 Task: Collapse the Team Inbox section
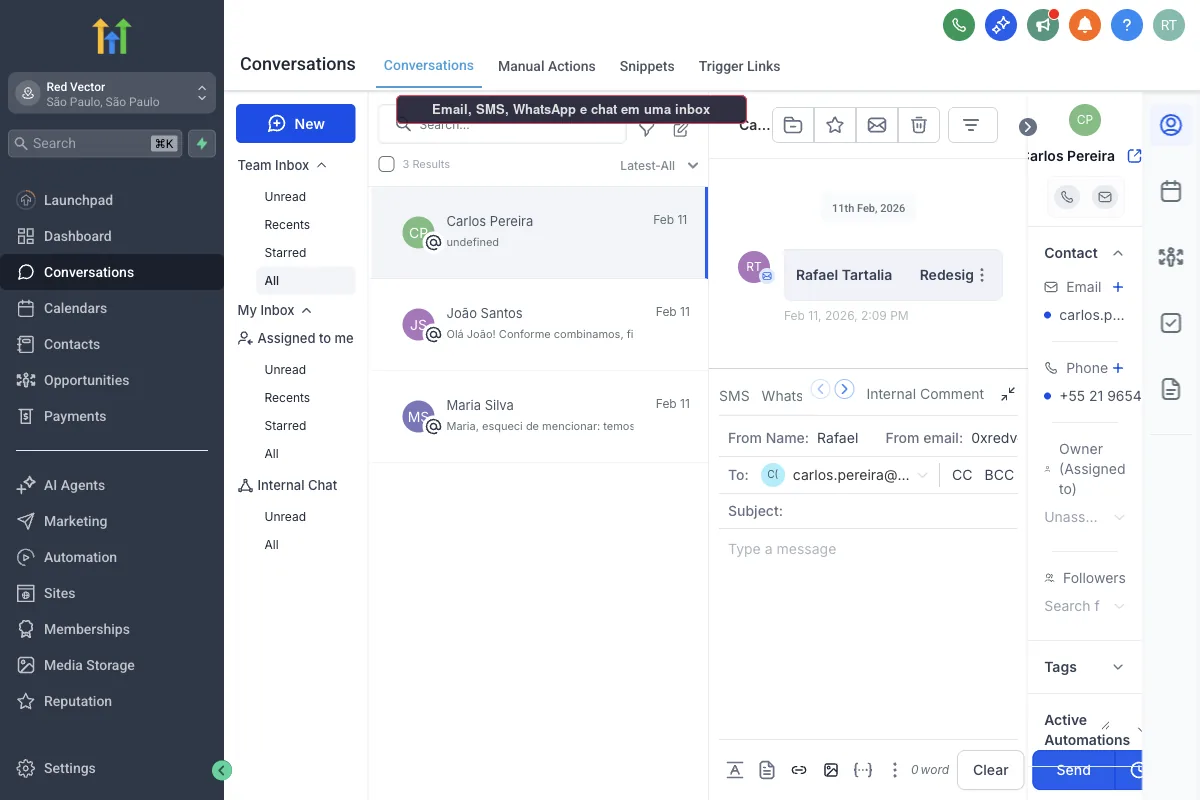[322, 164]
